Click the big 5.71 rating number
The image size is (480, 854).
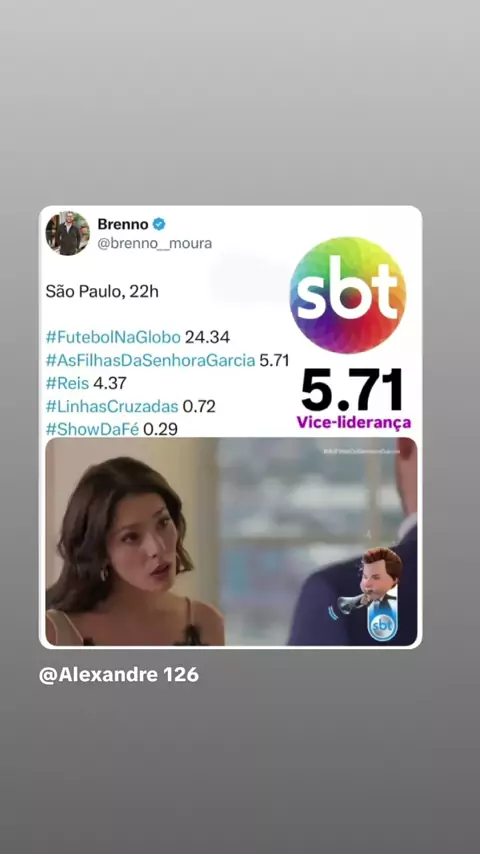[352, 391]
